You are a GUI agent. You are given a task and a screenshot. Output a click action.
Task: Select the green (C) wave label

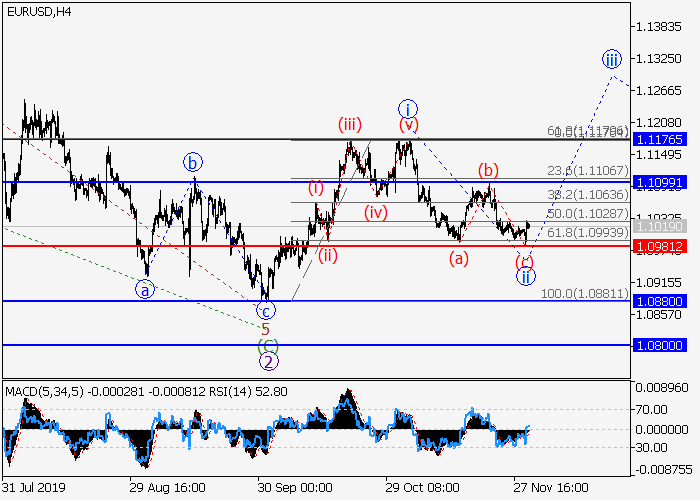point(267,345)
